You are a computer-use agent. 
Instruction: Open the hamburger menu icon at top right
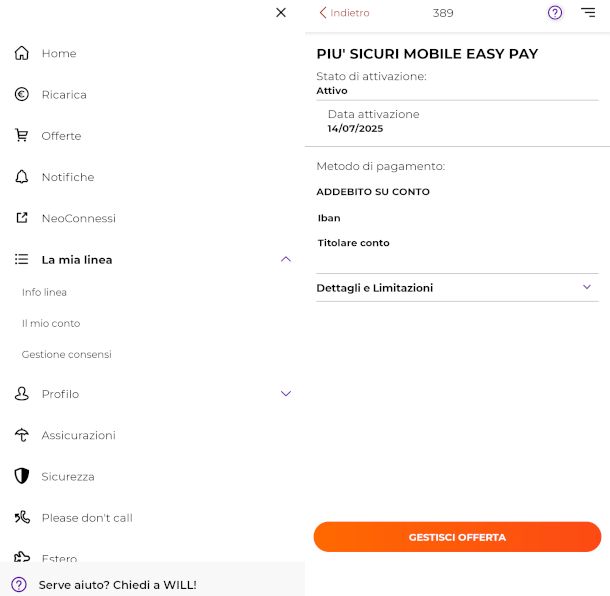587,13
